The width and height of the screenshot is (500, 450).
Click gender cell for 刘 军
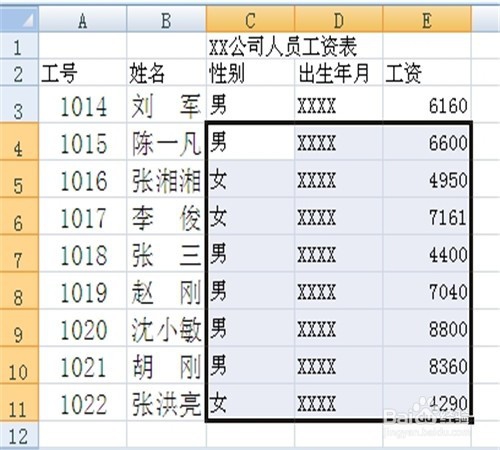click(x=250, y=104)
